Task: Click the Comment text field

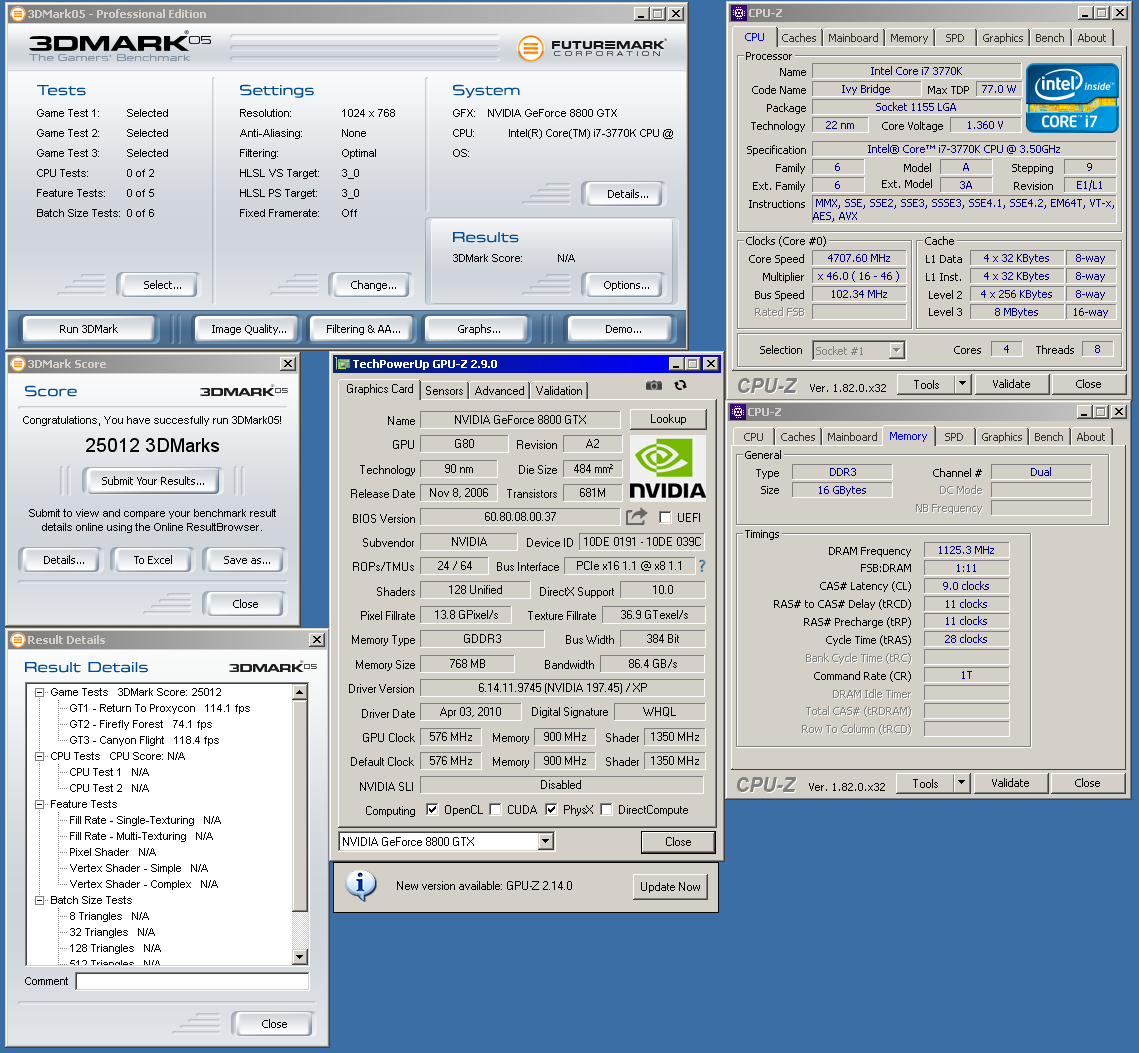Action: click(x=192, y=982)
